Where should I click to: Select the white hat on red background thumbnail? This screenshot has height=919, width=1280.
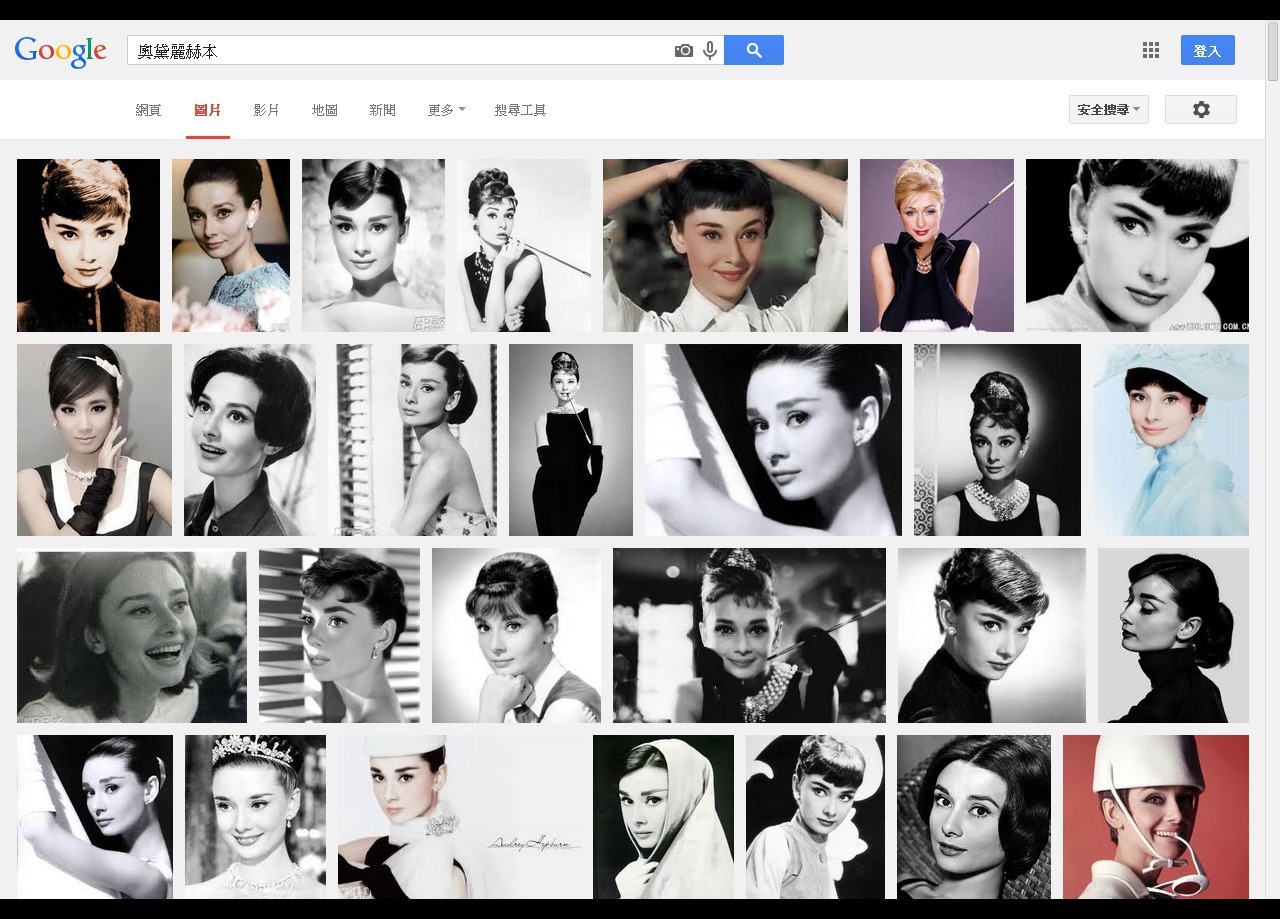point(1155,816)
